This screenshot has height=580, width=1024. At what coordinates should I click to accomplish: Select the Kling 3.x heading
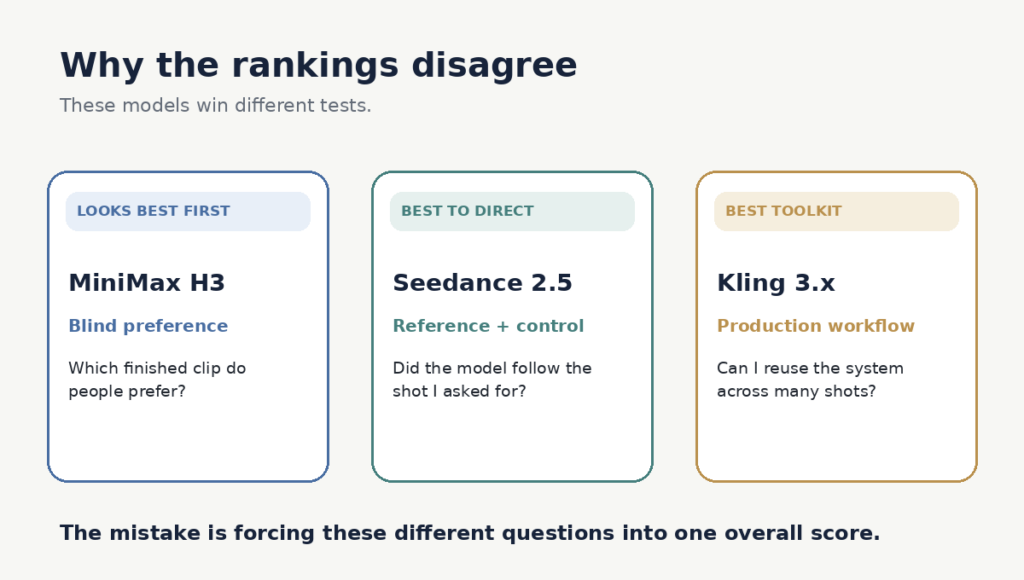pos(776,283)
